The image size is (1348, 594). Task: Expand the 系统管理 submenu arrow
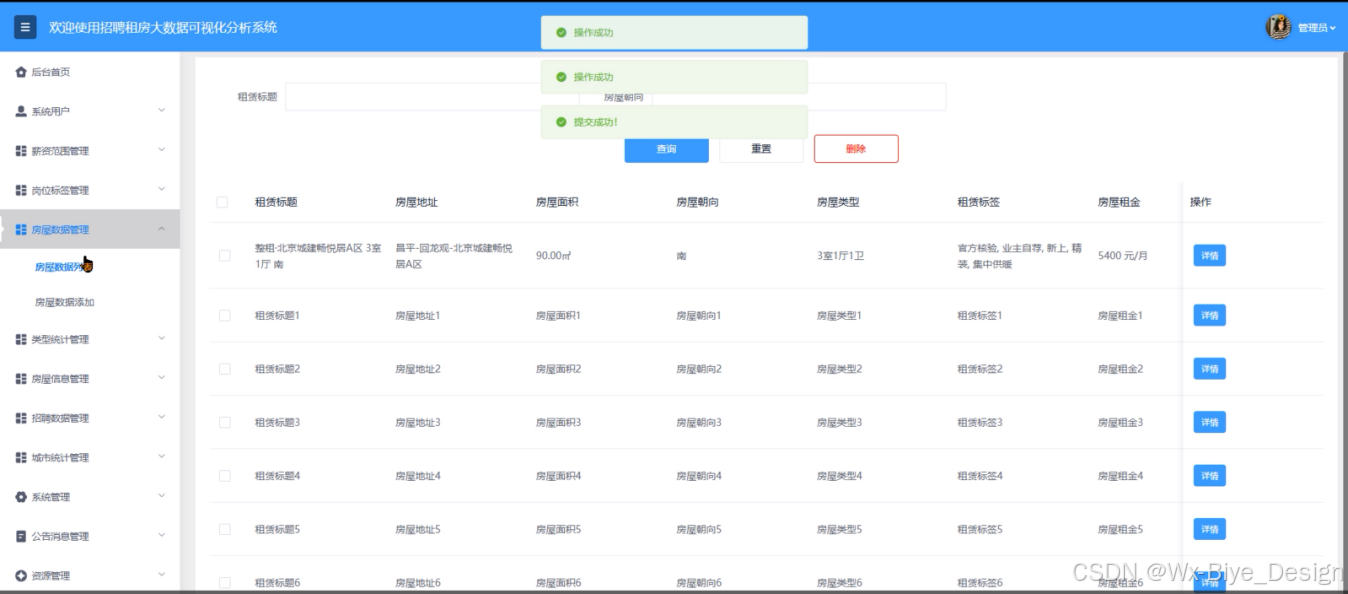click(x=162, y=497)
